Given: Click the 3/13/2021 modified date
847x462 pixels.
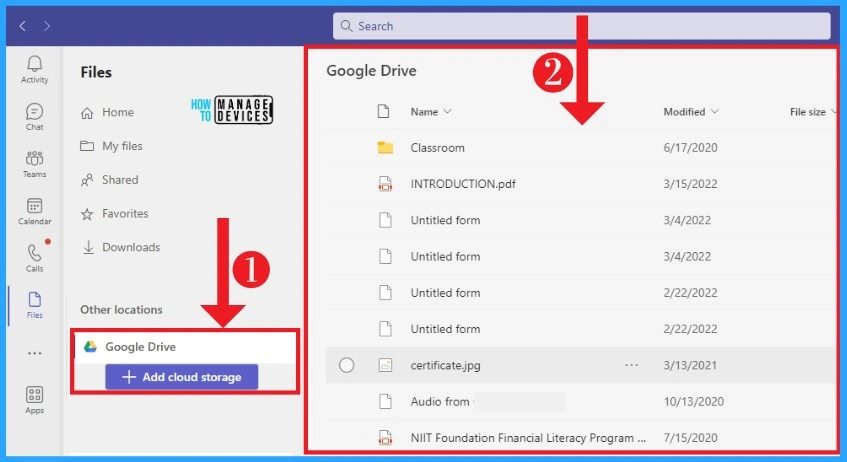Looking at the screenshot, I should tap(690, 365).
